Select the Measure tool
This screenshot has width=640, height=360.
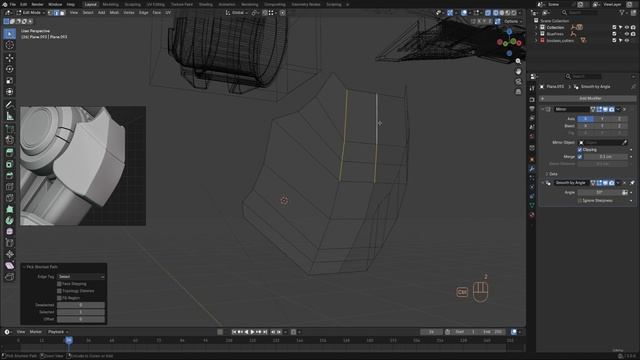[x=10, y=116]
